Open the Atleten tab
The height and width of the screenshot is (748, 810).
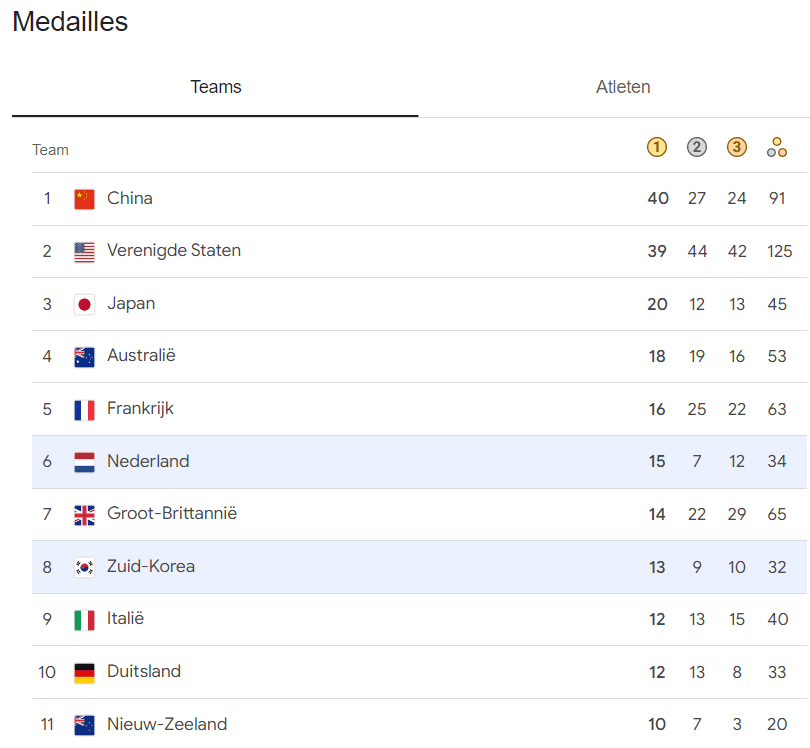pyautogui.click(x=623, y=87)
